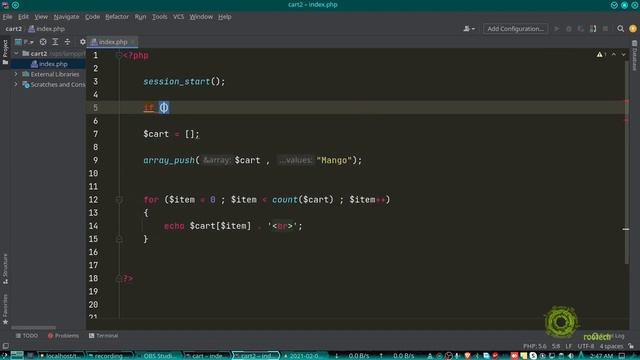Open the Project view type dropdown
This screenshot has width=640, height=360.
(24, 42)
